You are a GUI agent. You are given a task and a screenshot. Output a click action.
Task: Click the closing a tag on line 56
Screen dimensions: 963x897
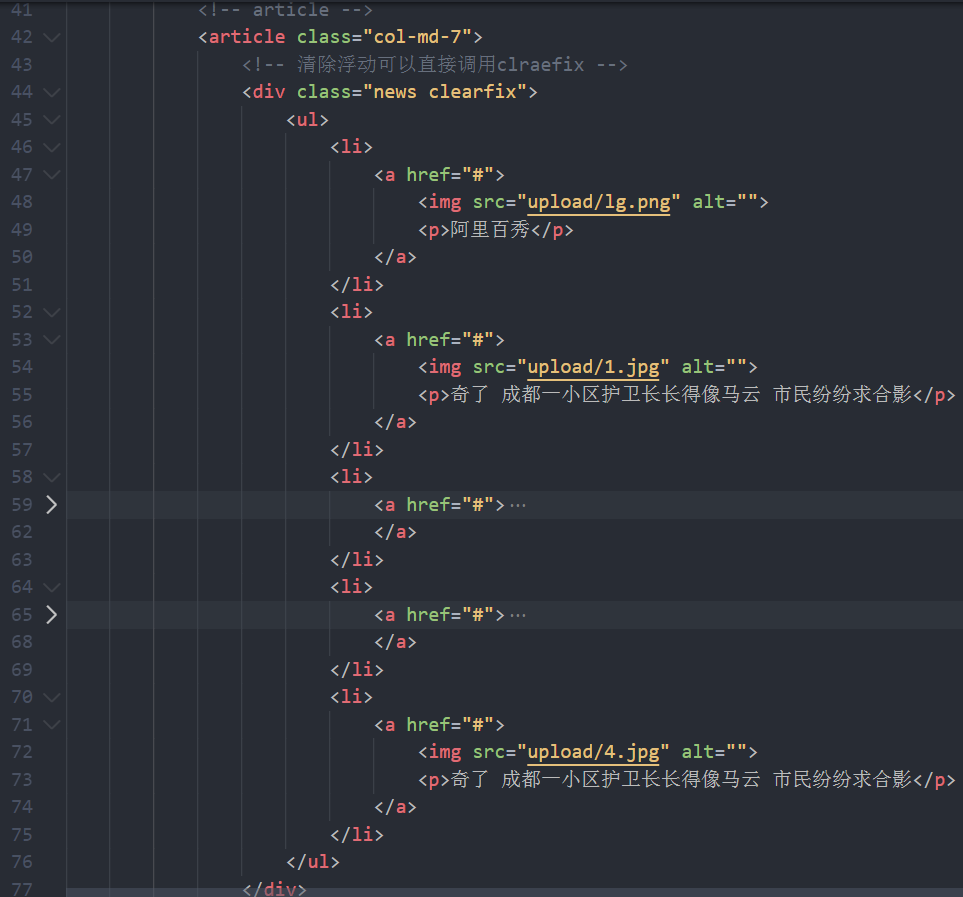coord(396,422)
